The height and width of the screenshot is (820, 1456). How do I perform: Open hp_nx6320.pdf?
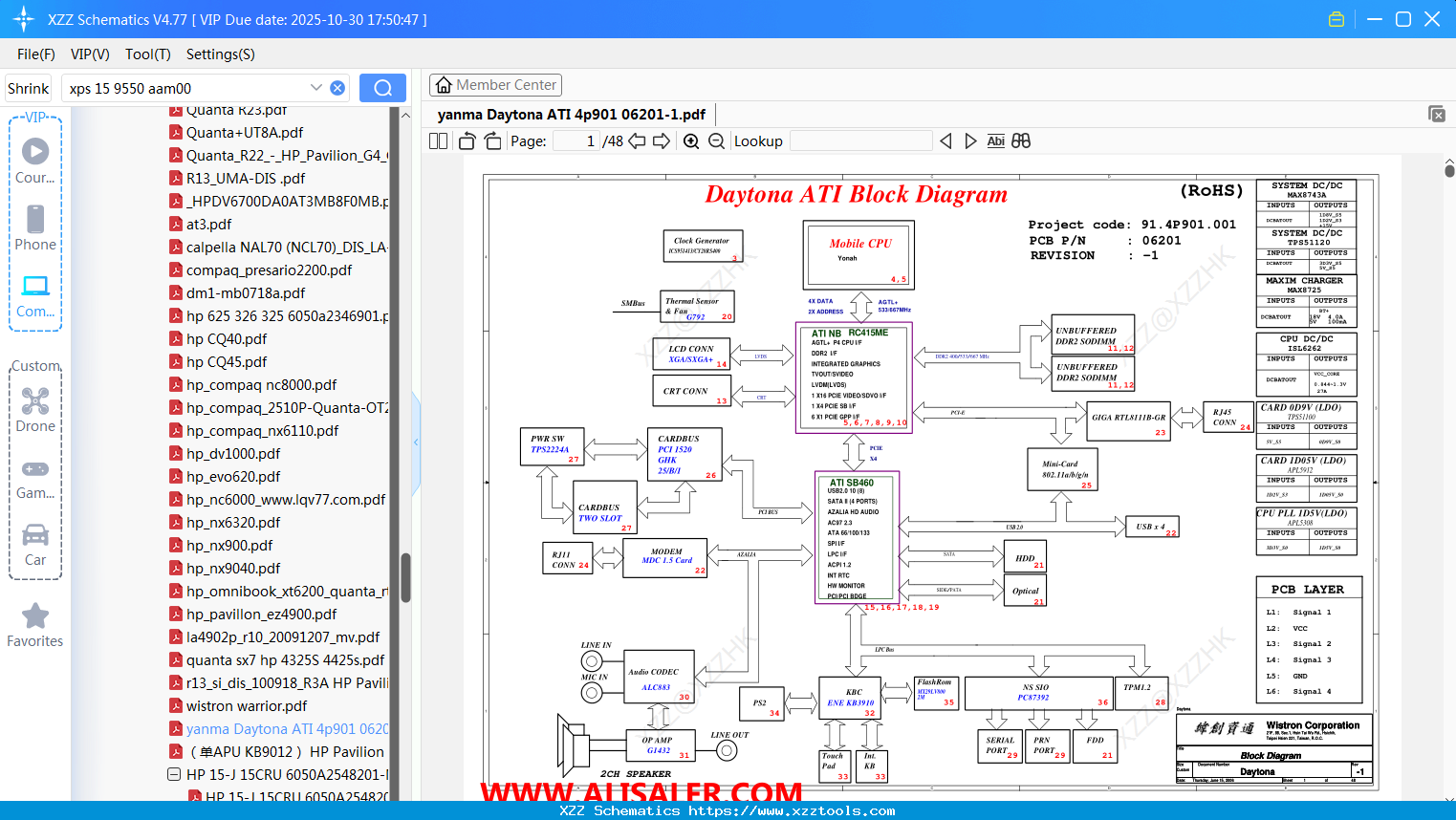233,523
